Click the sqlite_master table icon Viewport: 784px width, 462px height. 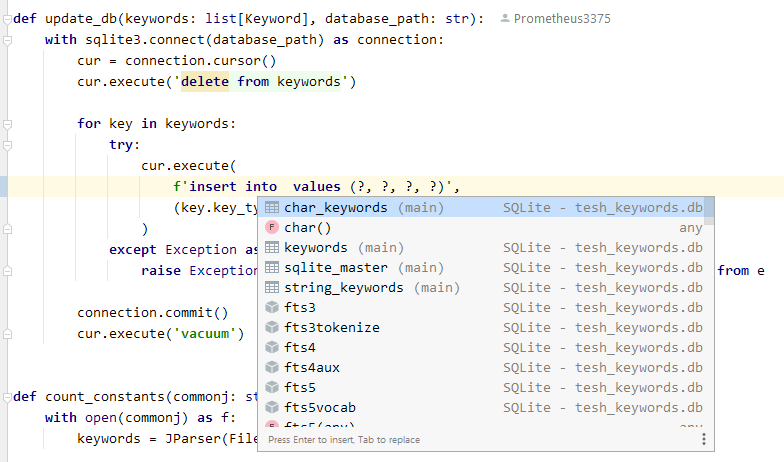(x=271, y=268)
